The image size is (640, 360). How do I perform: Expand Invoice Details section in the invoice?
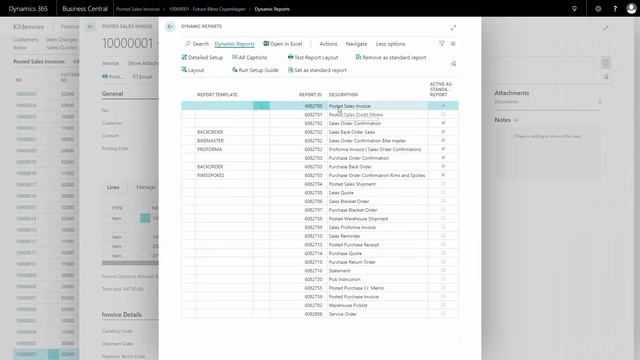click(122, 315)
